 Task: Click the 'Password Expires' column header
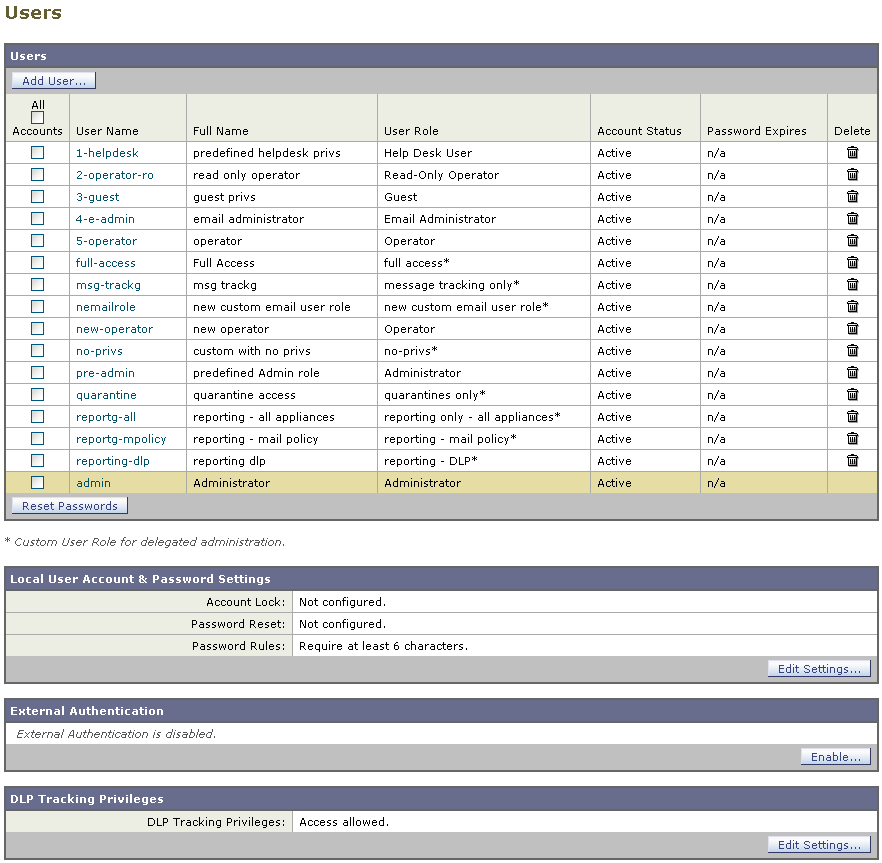[x=757, y=131]
